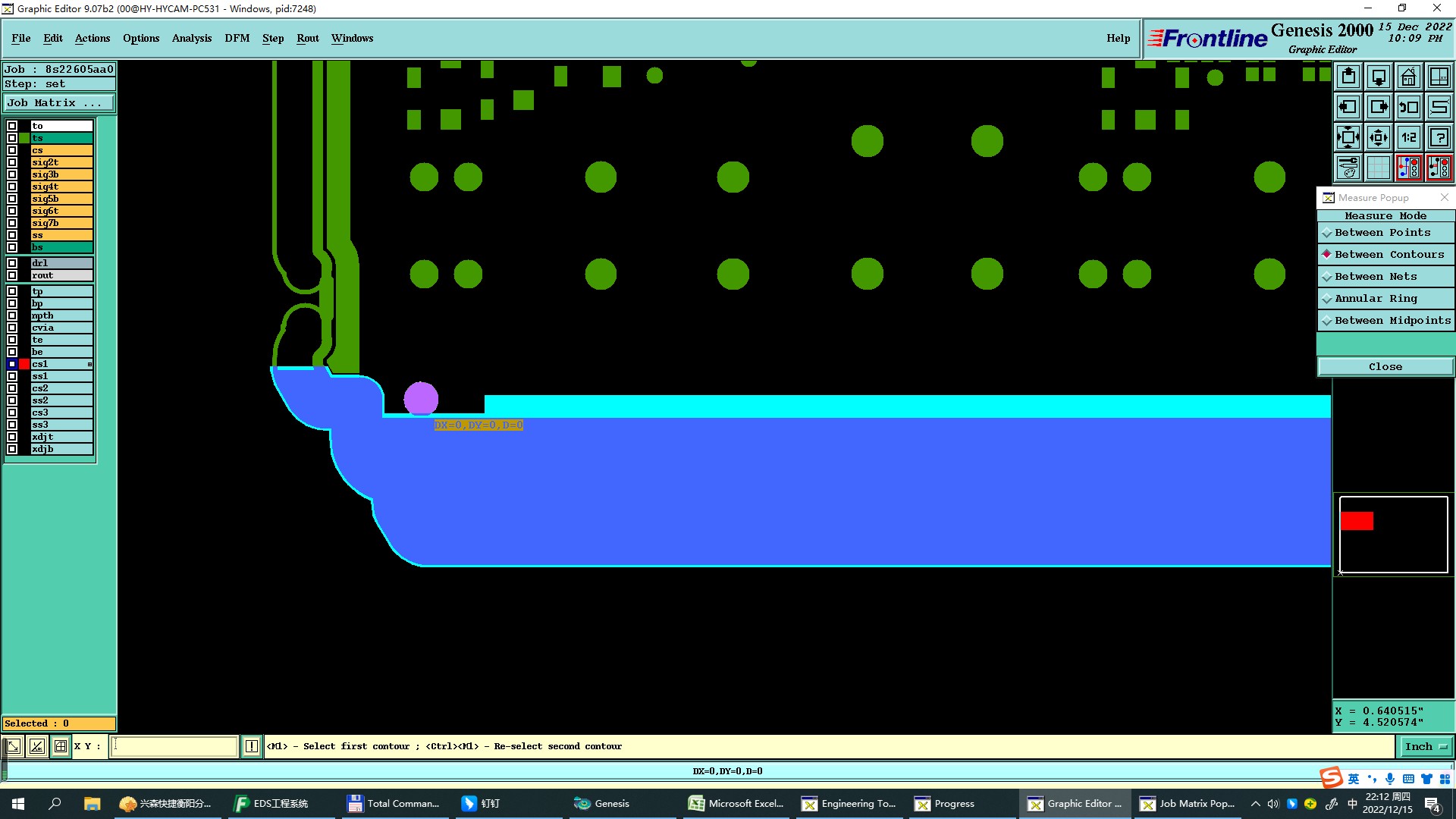Click the zoom-in expand arrows icon
The width and height of the screenshot is (1456, 819).
click(x=1348, y=137)
